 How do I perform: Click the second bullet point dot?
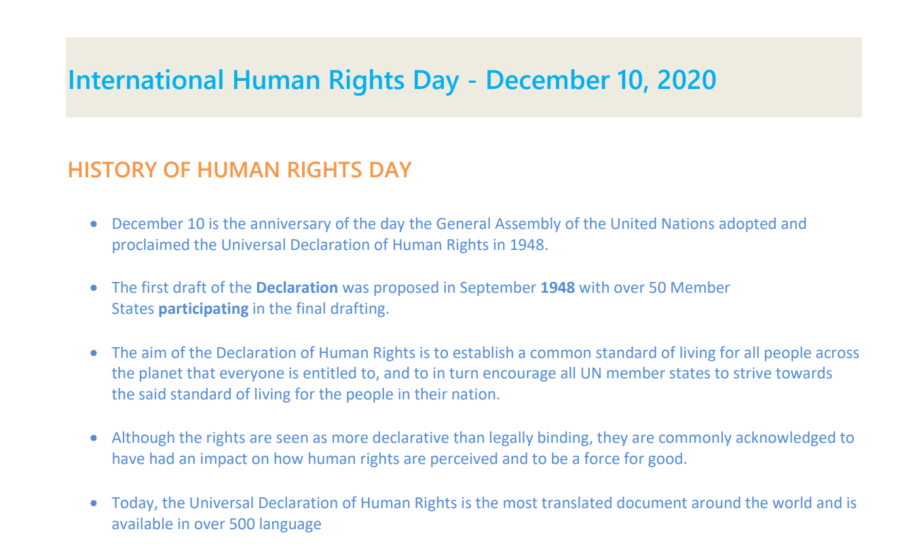[x=94, y=288]
